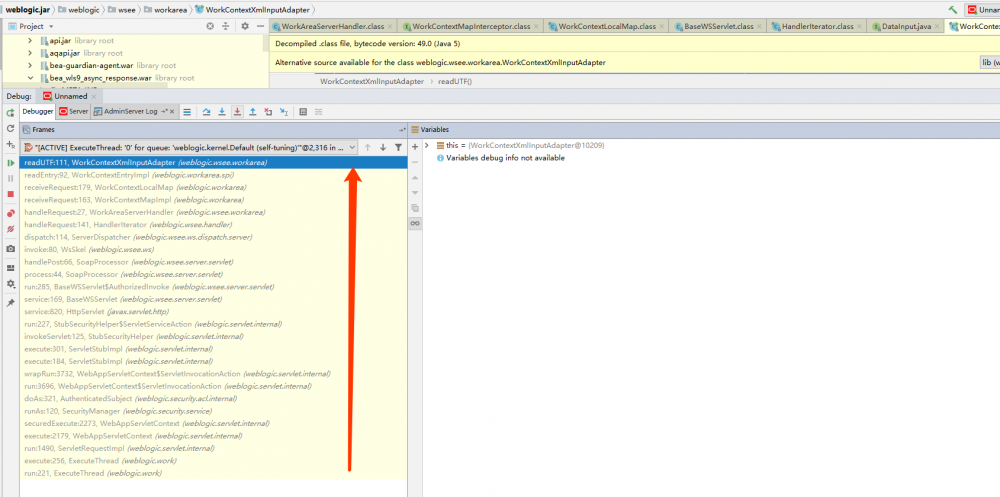Click the WorkContextXmlInputAdapter breadcrumb at top
The width and height of the screenshot is (1000, 497).
click(254, 10)
